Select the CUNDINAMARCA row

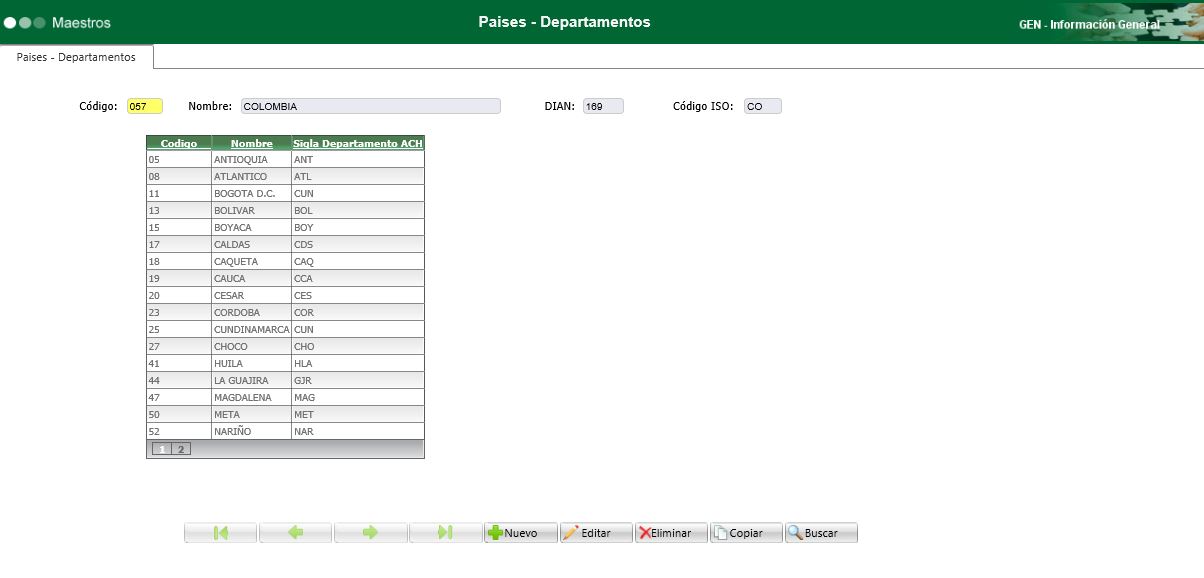click(x=285, y=329)
